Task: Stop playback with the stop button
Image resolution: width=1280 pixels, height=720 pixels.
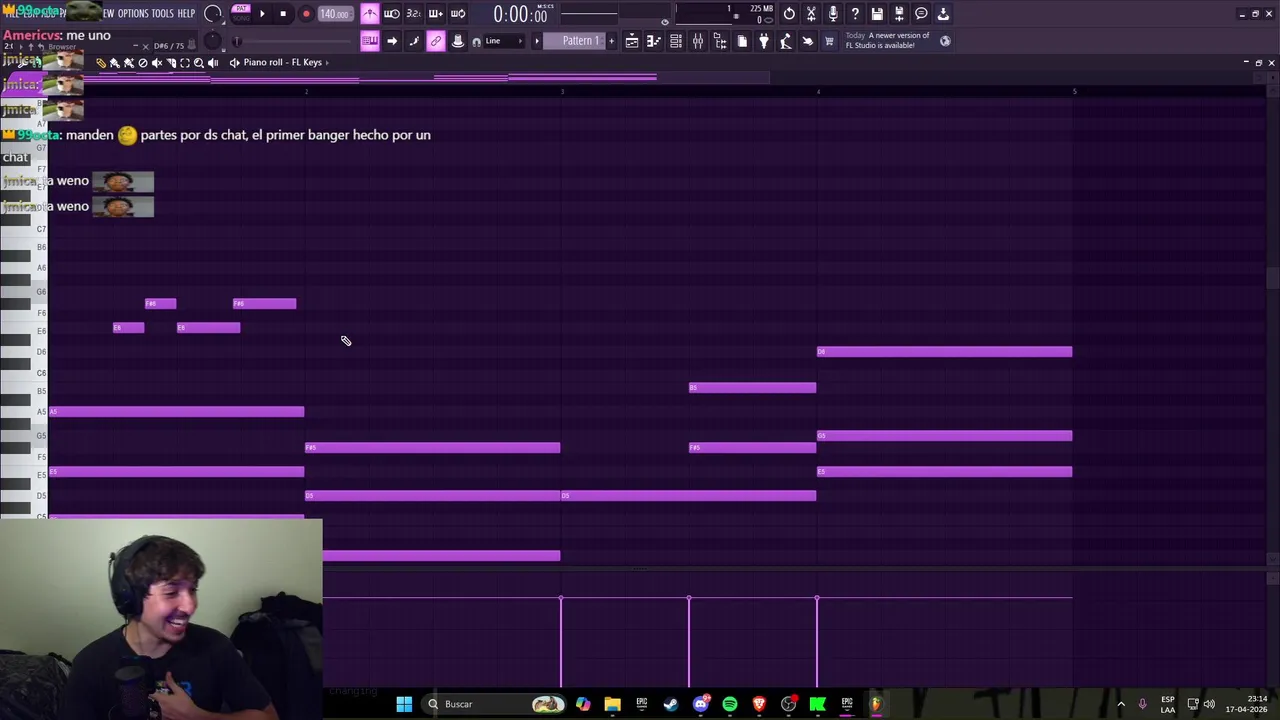Action: tap(283, 14)
